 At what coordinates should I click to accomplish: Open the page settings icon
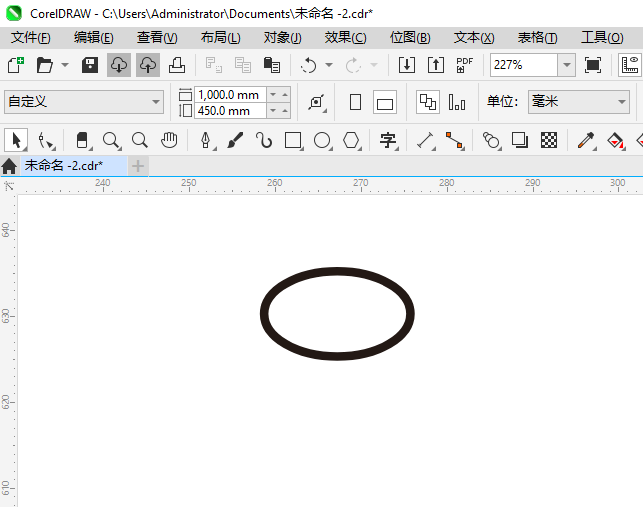(x=317, y=102)
